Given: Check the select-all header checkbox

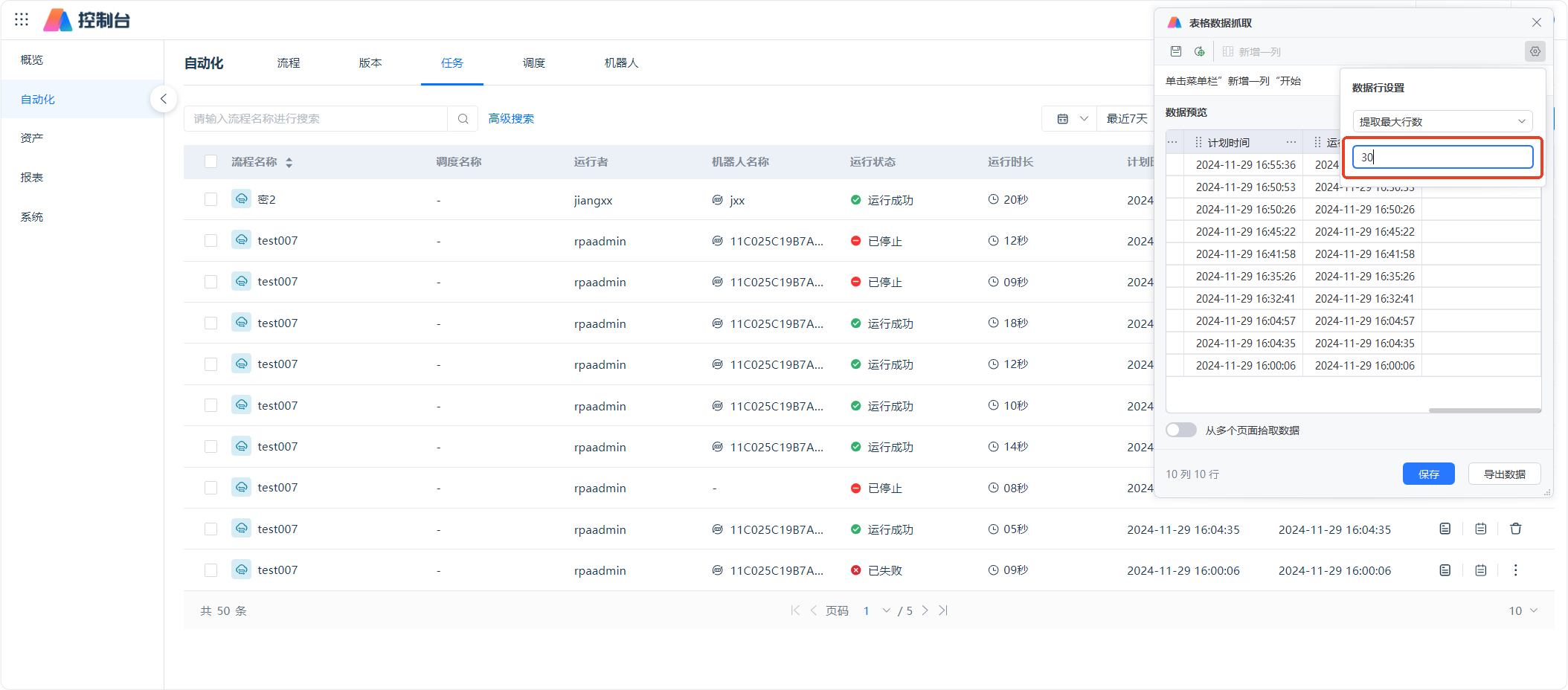Looking at the screenshot, I should tap(211, 161).
